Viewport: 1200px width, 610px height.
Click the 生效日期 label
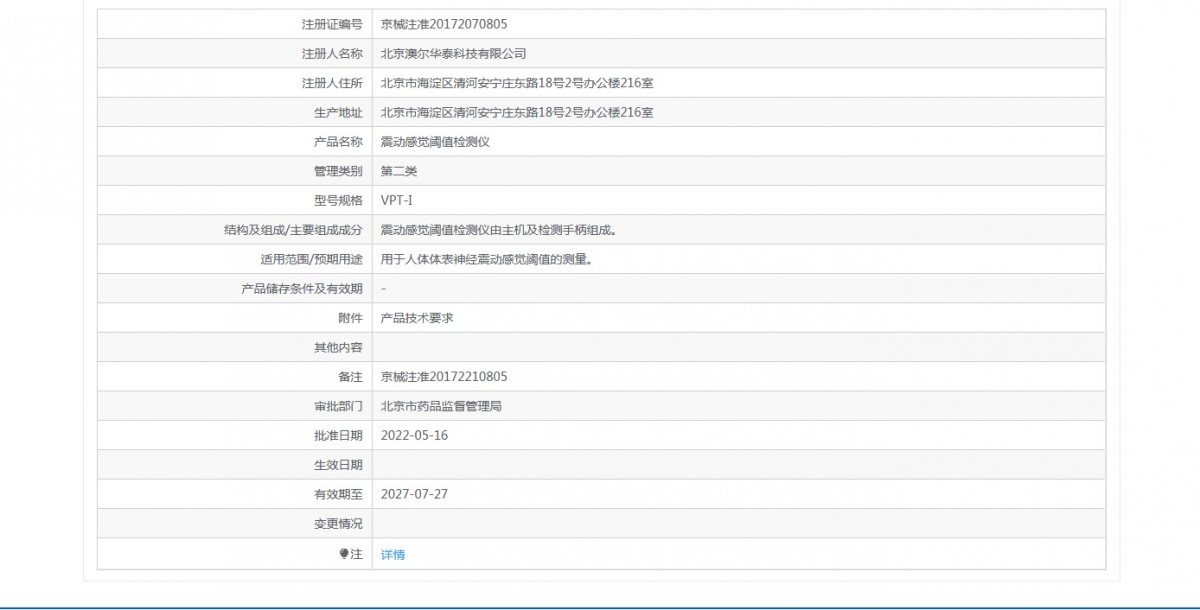tap(338, 465)
